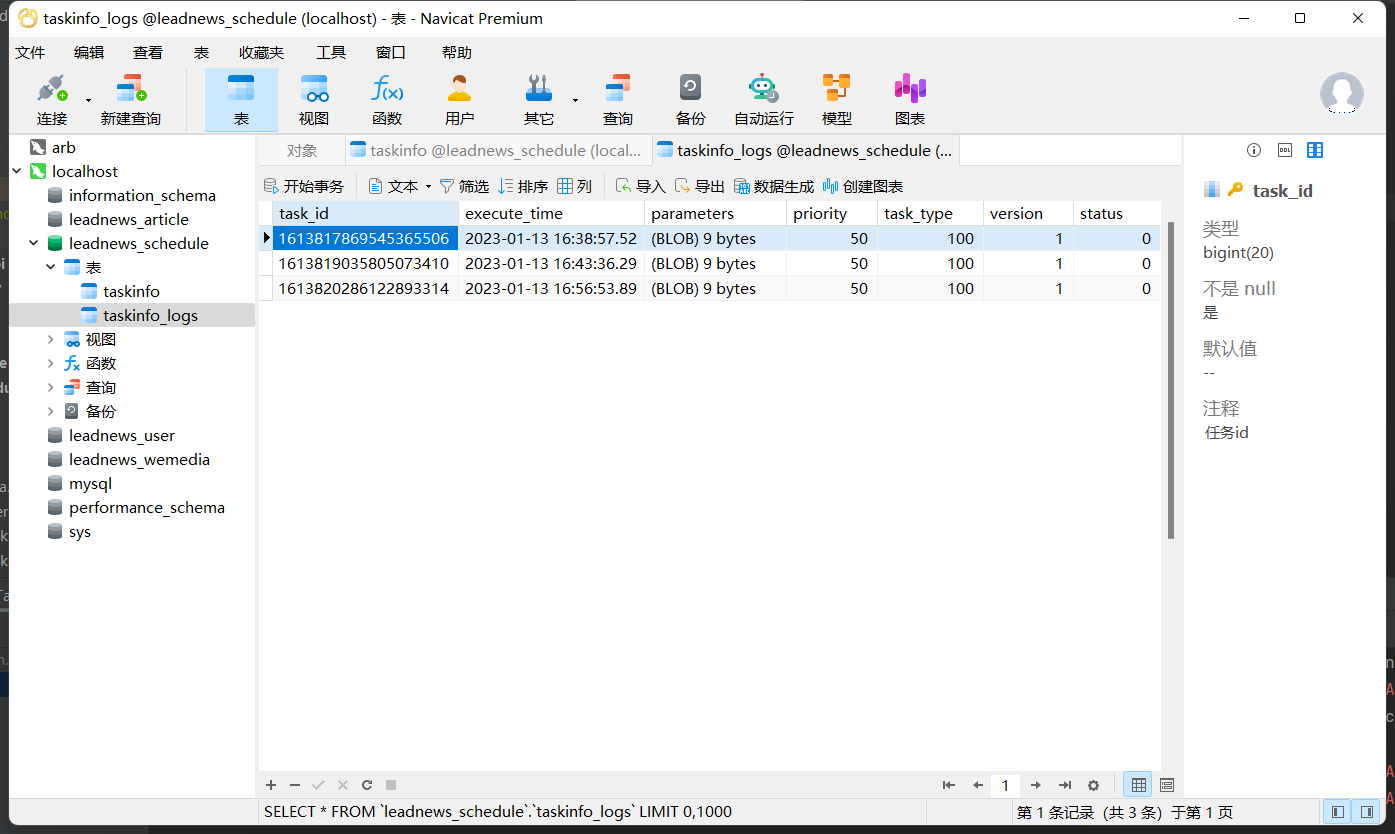
Task: Expand the 备份 tree node
Action: coord(51,411)
